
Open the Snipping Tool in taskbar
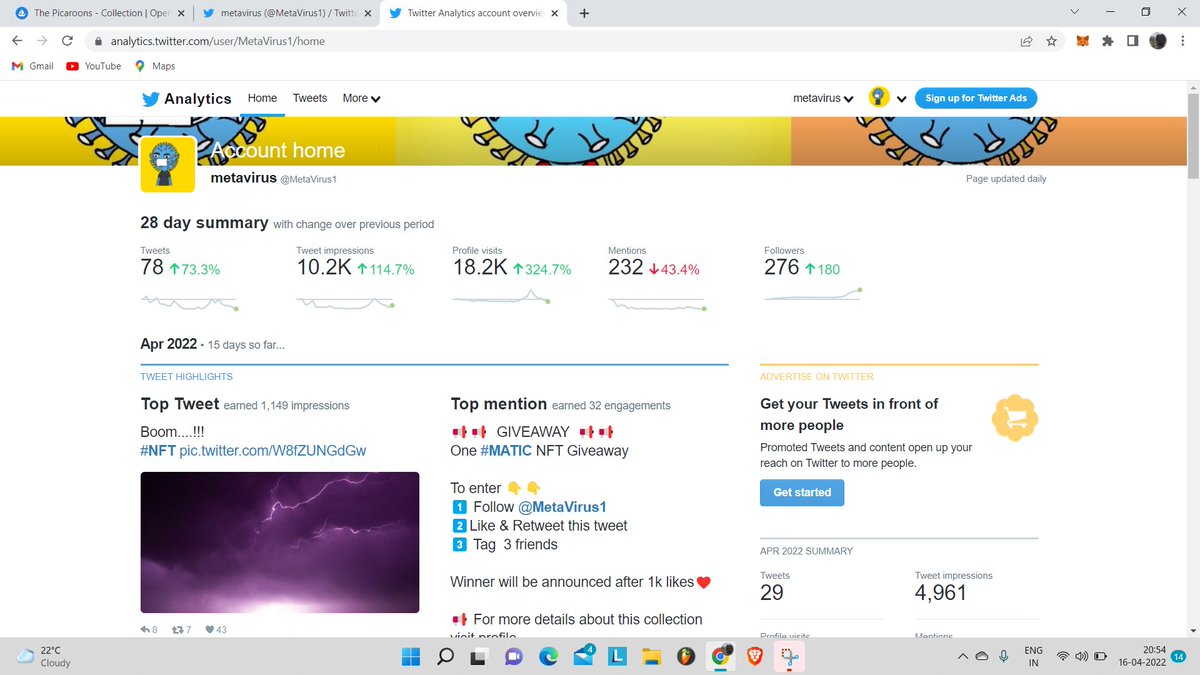(x=788, y=657)
